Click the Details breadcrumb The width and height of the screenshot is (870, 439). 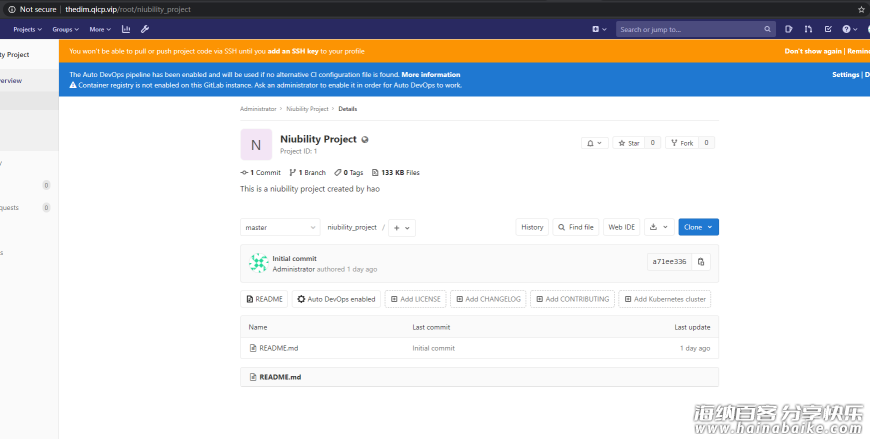348,109
